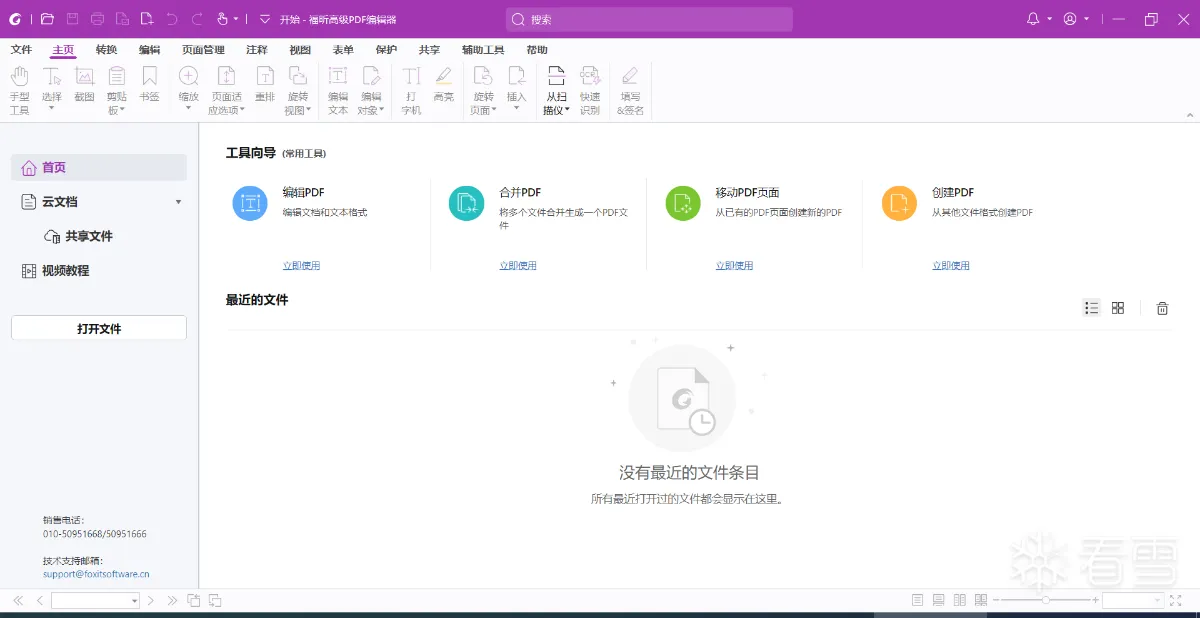Click 立即使用 under 合并PDF
The image size is (1200, 618).
pos(518,266)
